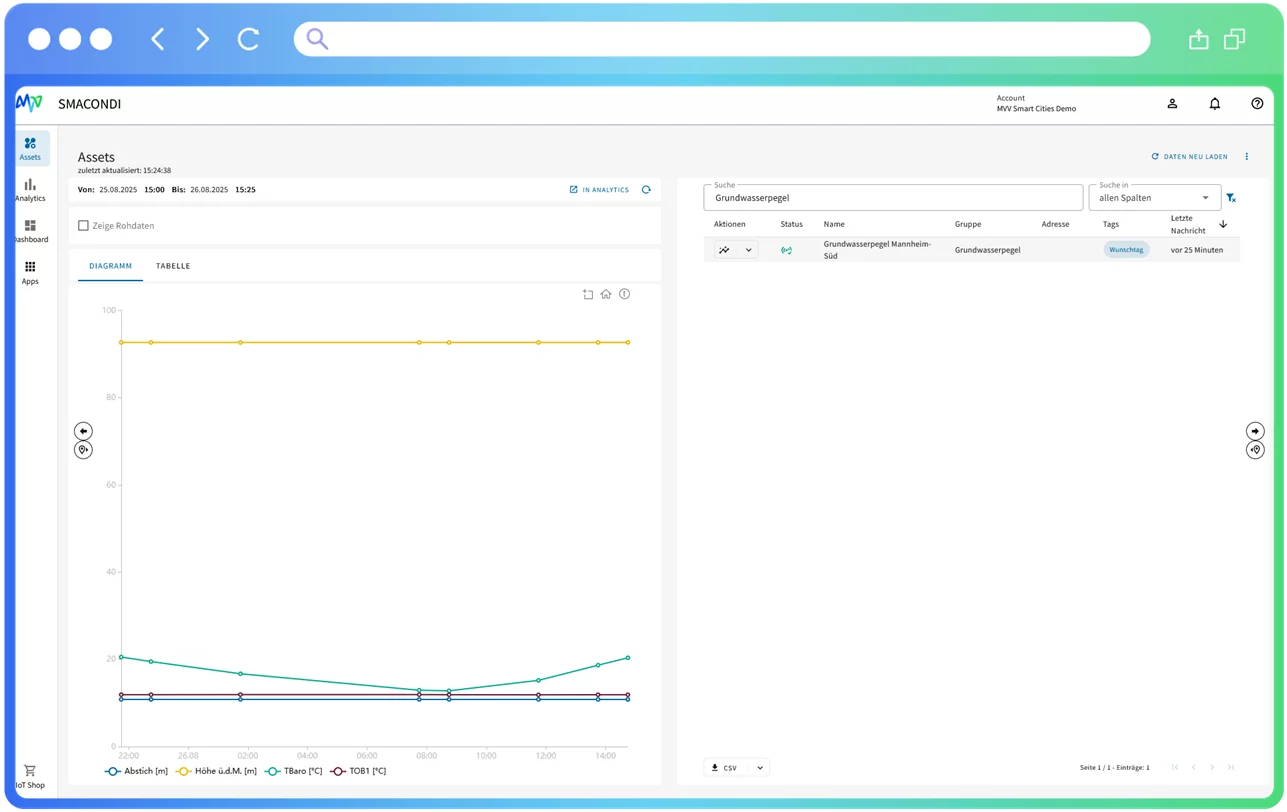Switch to the Diagramm tab
This screenshot has width=1287, height=812.
pos(110,266)
